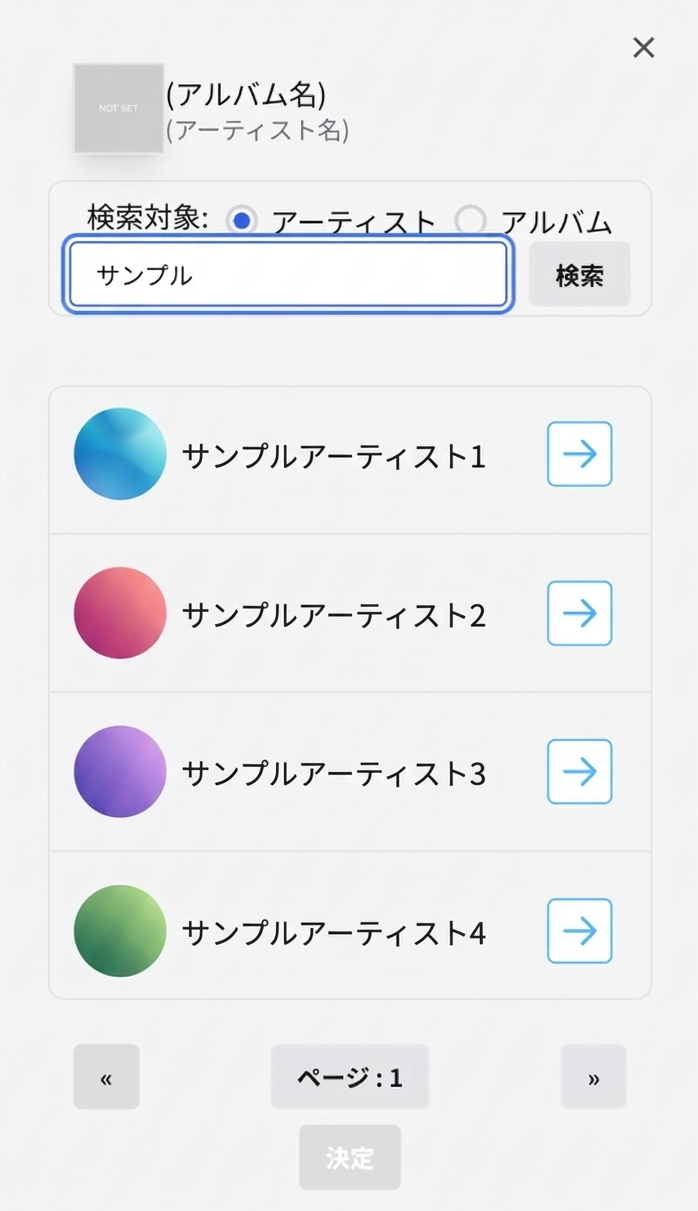Image resolution: width=698 pixels, height=1211 pixels.
Task: Go to サンプルアーティスト4 using arrow icon
Action: (x=579, y=931)
